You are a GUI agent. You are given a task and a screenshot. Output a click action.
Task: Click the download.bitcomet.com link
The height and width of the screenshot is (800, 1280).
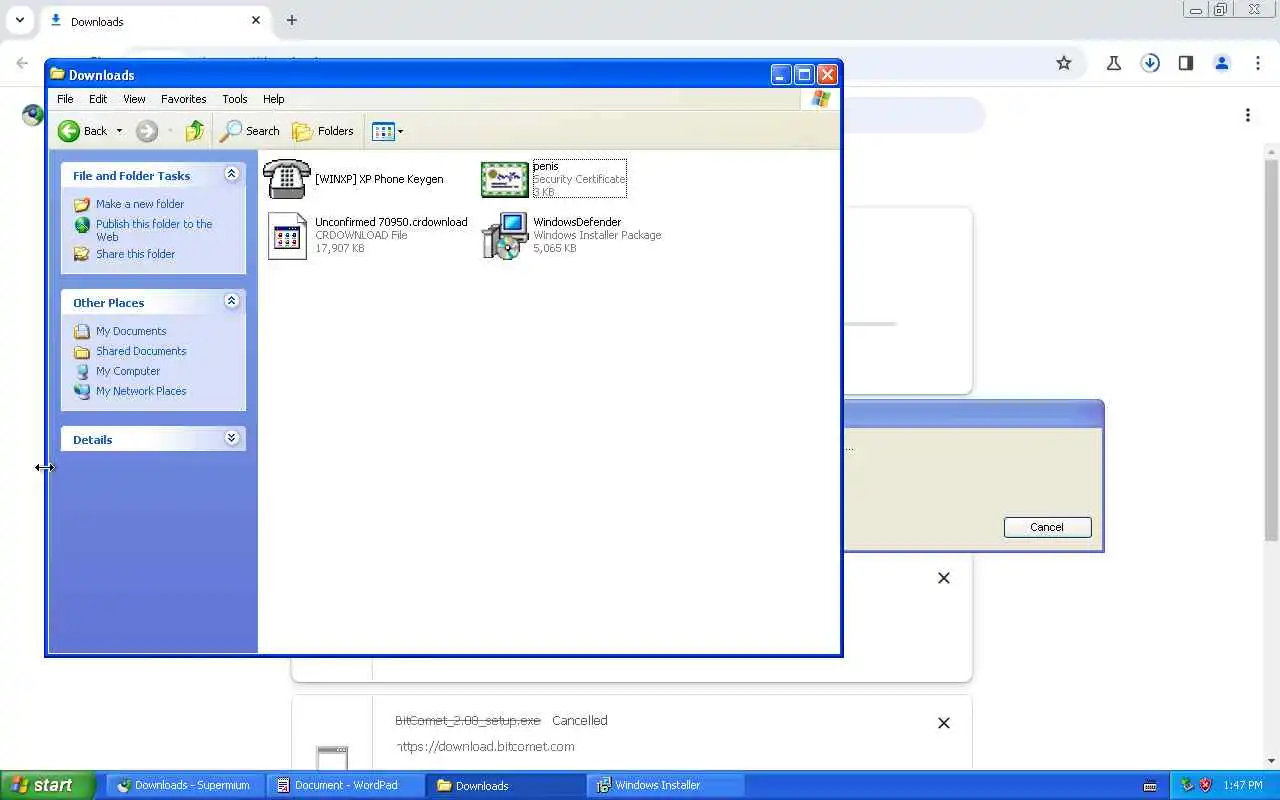click(x=486, y=746)
